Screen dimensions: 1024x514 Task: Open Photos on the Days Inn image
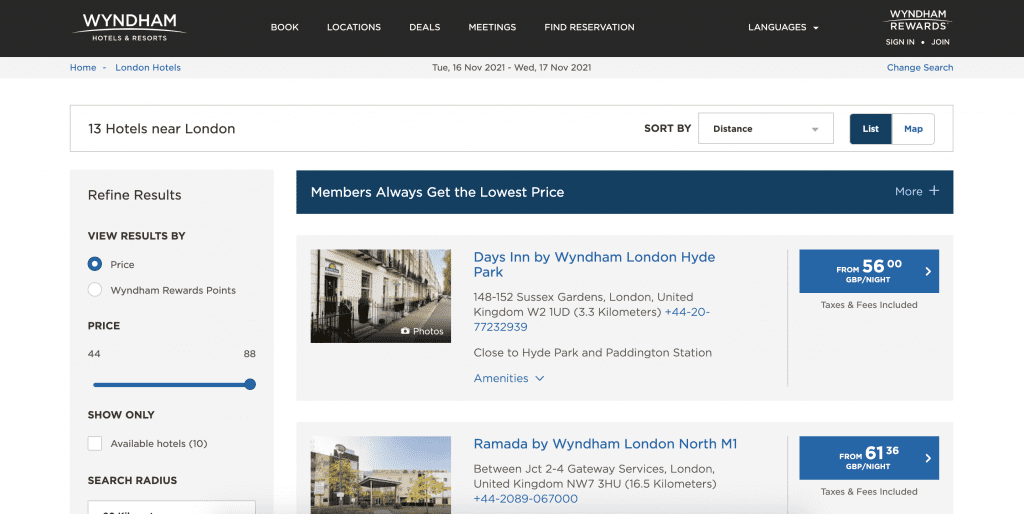pyautogui.click(x=422, y=331)
